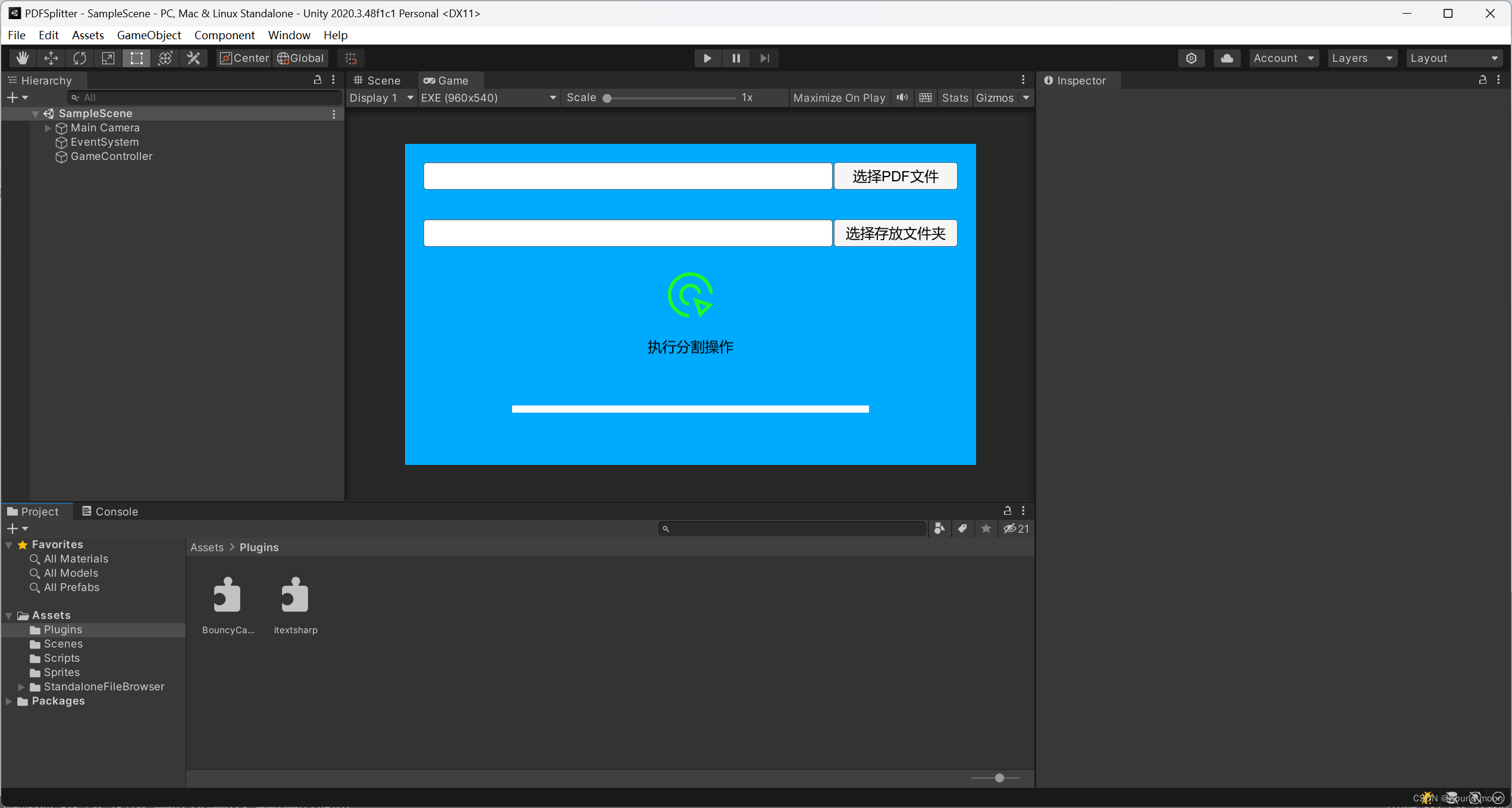
Task: Click the Collab/Account icon in toolbar
Action: (x=1228, y=57)
